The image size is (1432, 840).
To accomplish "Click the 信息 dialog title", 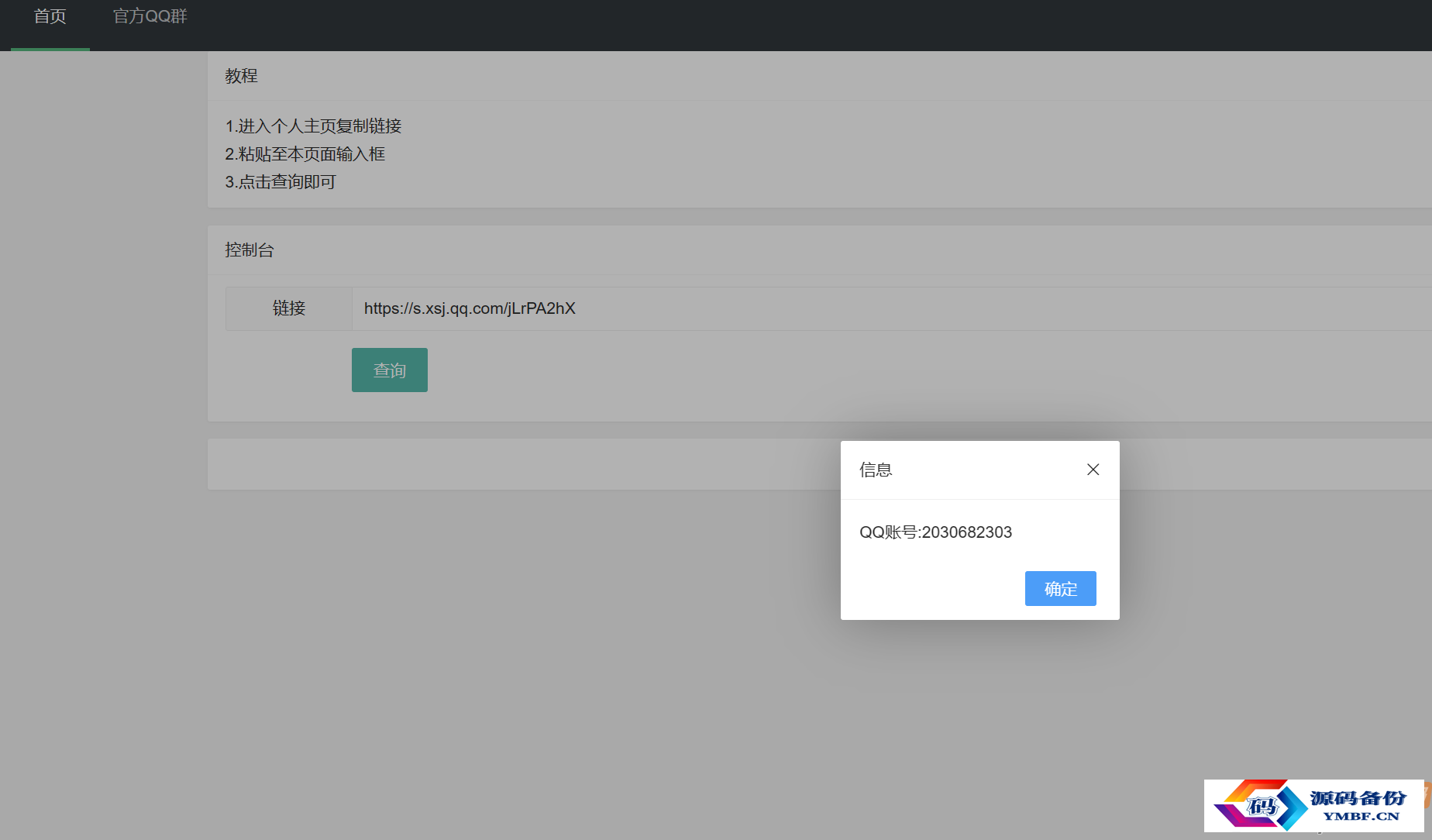I will [876, 470].
